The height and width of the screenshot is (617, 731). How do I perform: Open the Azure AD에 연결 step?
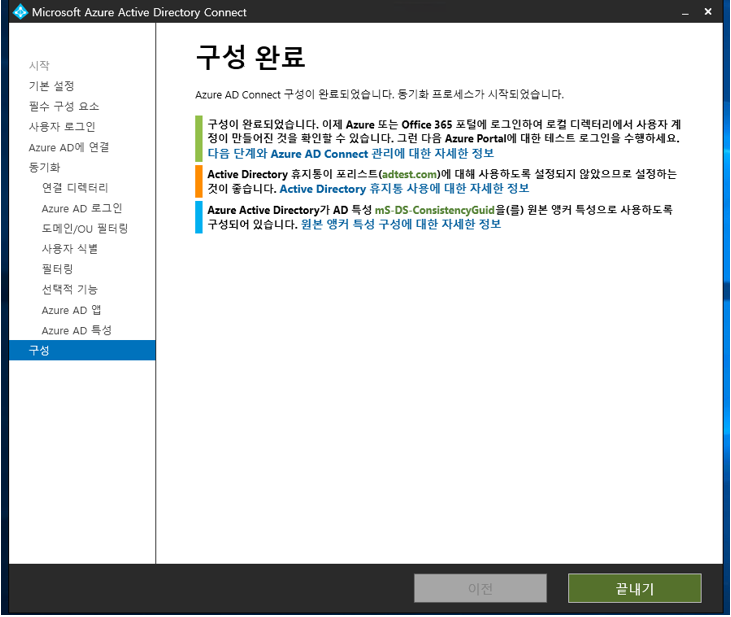[x=69, y=147]
